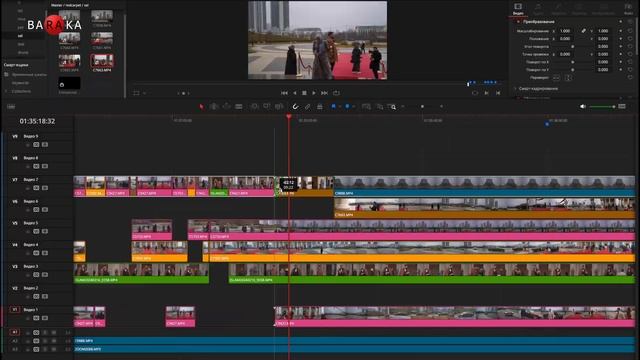This screenshot has width=640, height=360.
Task: Click the DIM button next to the volume slider
Action: point(622,107)
